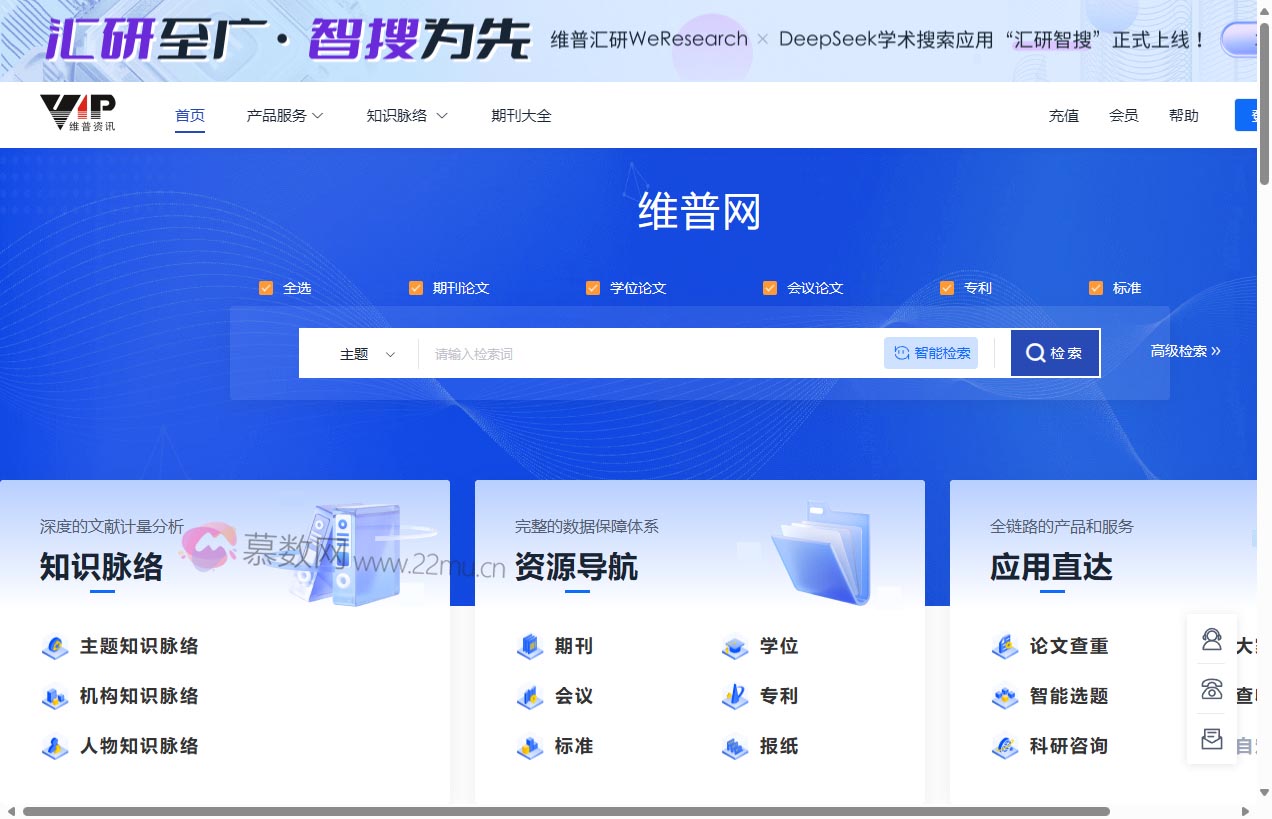The width and height of the screenshot is (1272, 819).
Task: Click the 科研咨询 research consulting icon
Action: [1004, 746]
